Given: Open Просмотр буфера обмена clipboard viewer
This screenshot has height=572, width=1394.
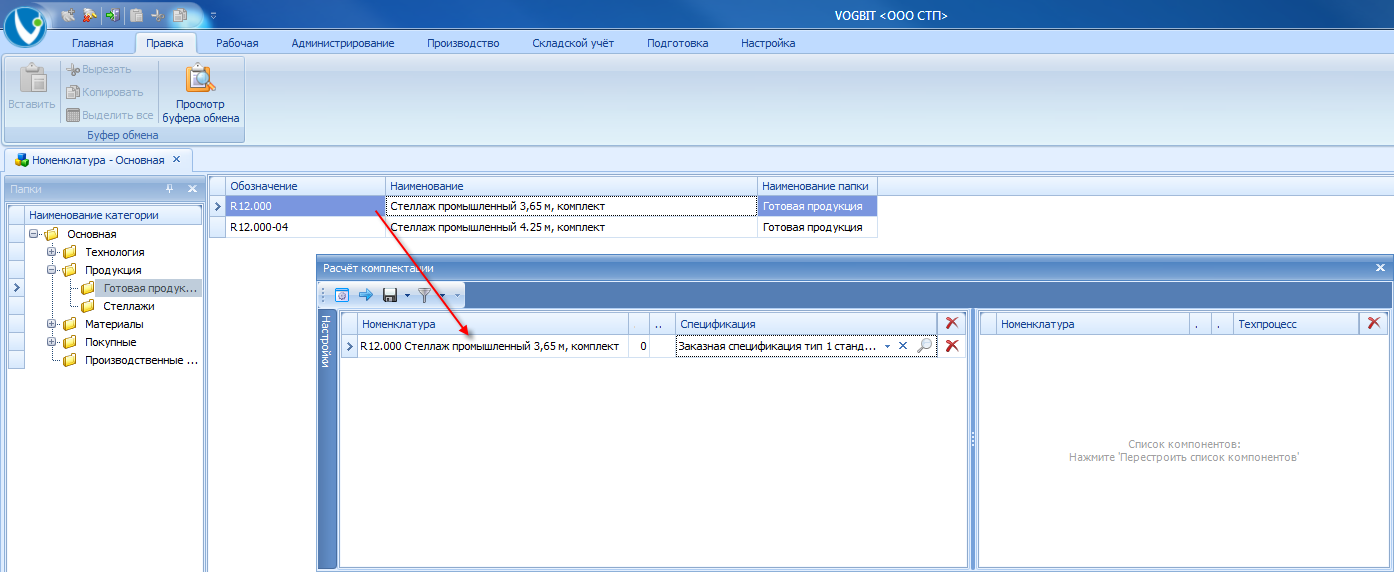Looking at the screenshot, I should pyautogui.click(x=201, y=92).
